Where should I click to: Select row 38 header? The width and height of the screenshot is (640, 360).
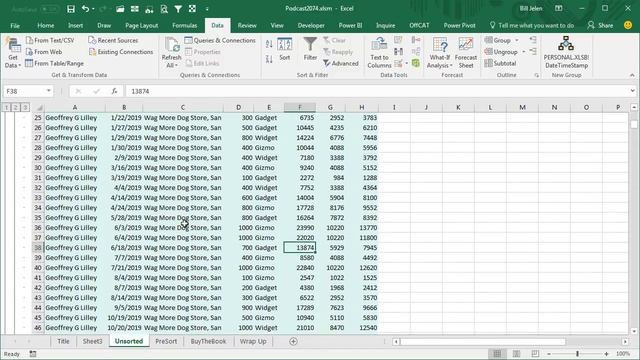(38, 248)
